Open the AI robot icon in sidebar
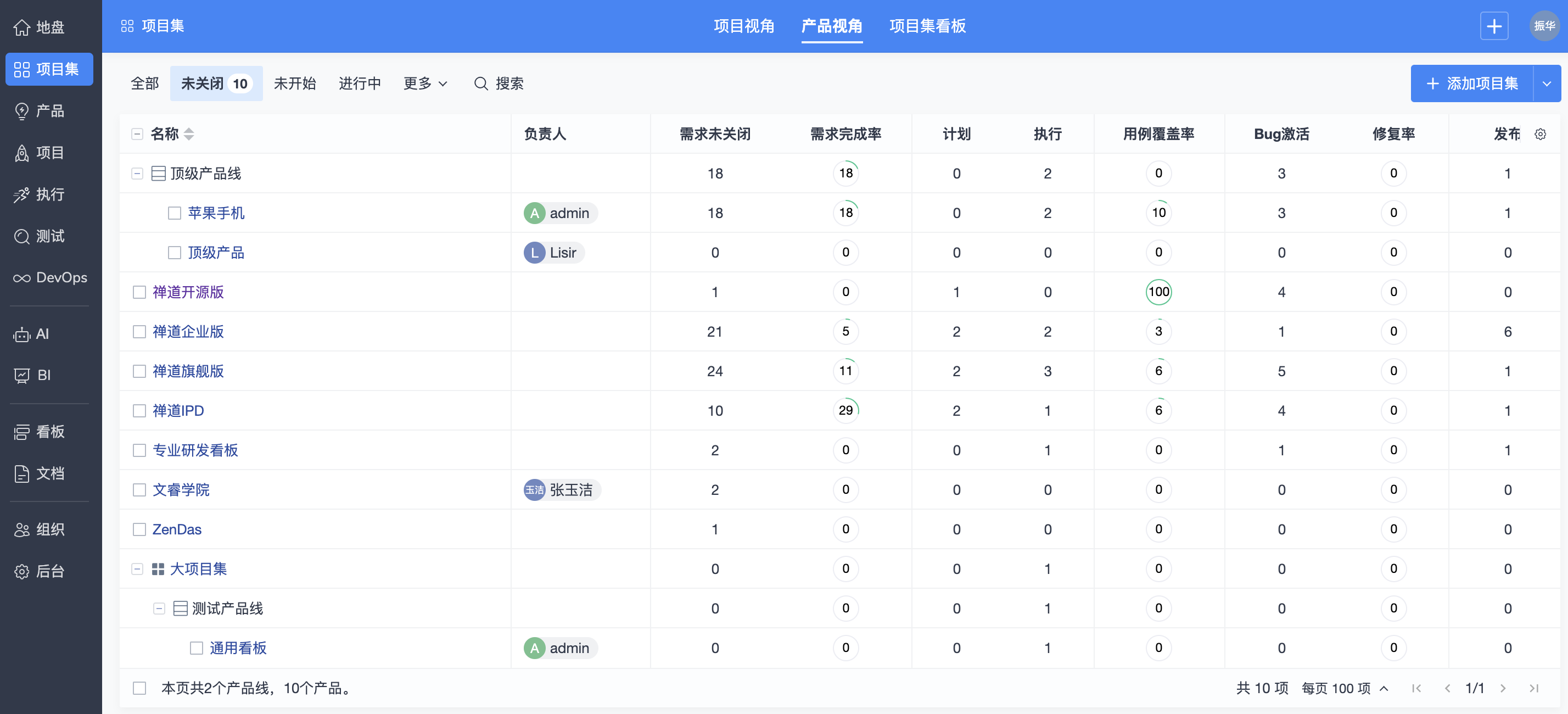This screenshot has height=714, width=1568. pyautogui.click(x=22, y=334)
